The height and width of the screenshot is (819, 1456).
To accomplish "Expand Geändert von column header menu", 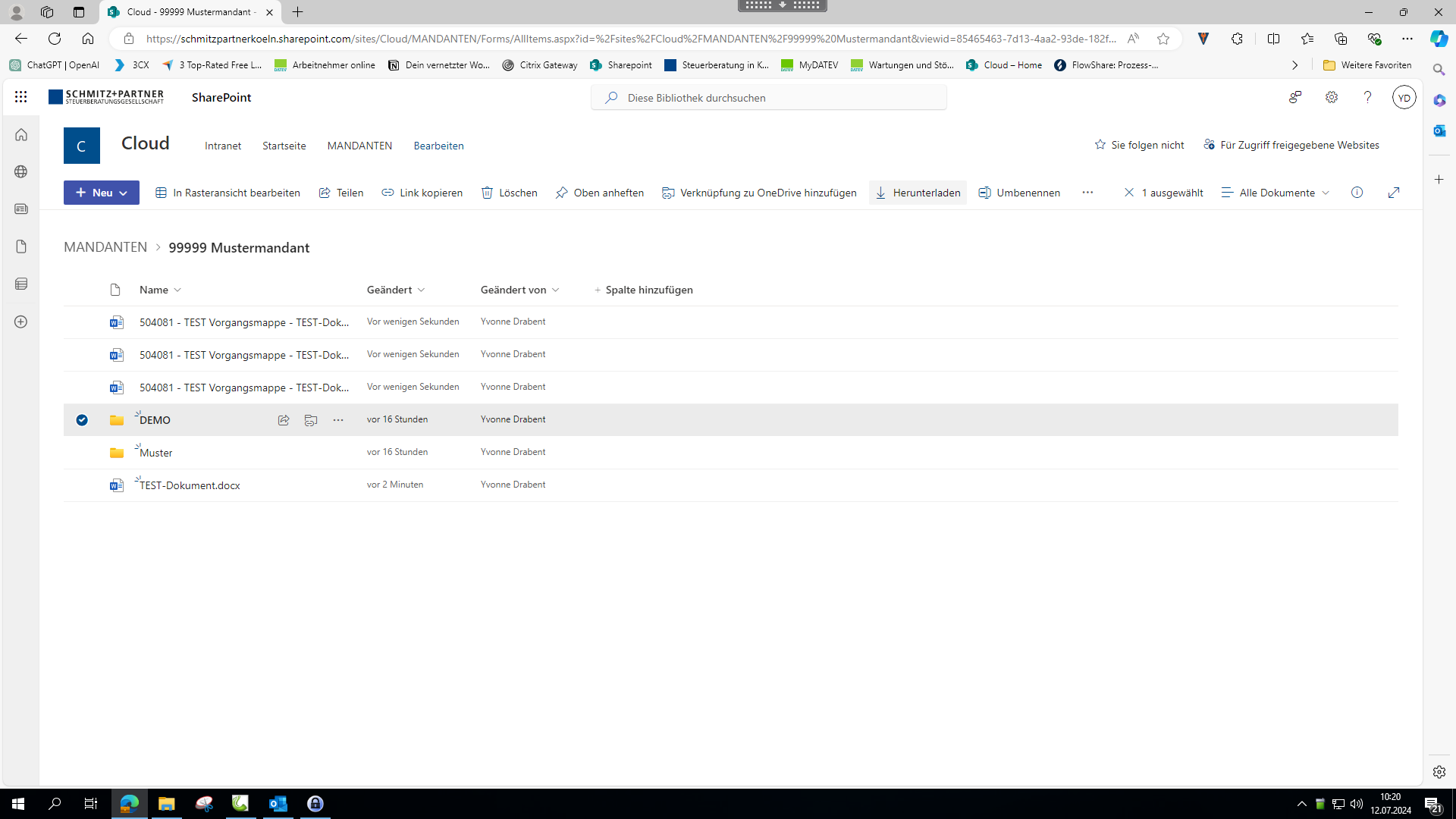I will click(x=520, y=290).
